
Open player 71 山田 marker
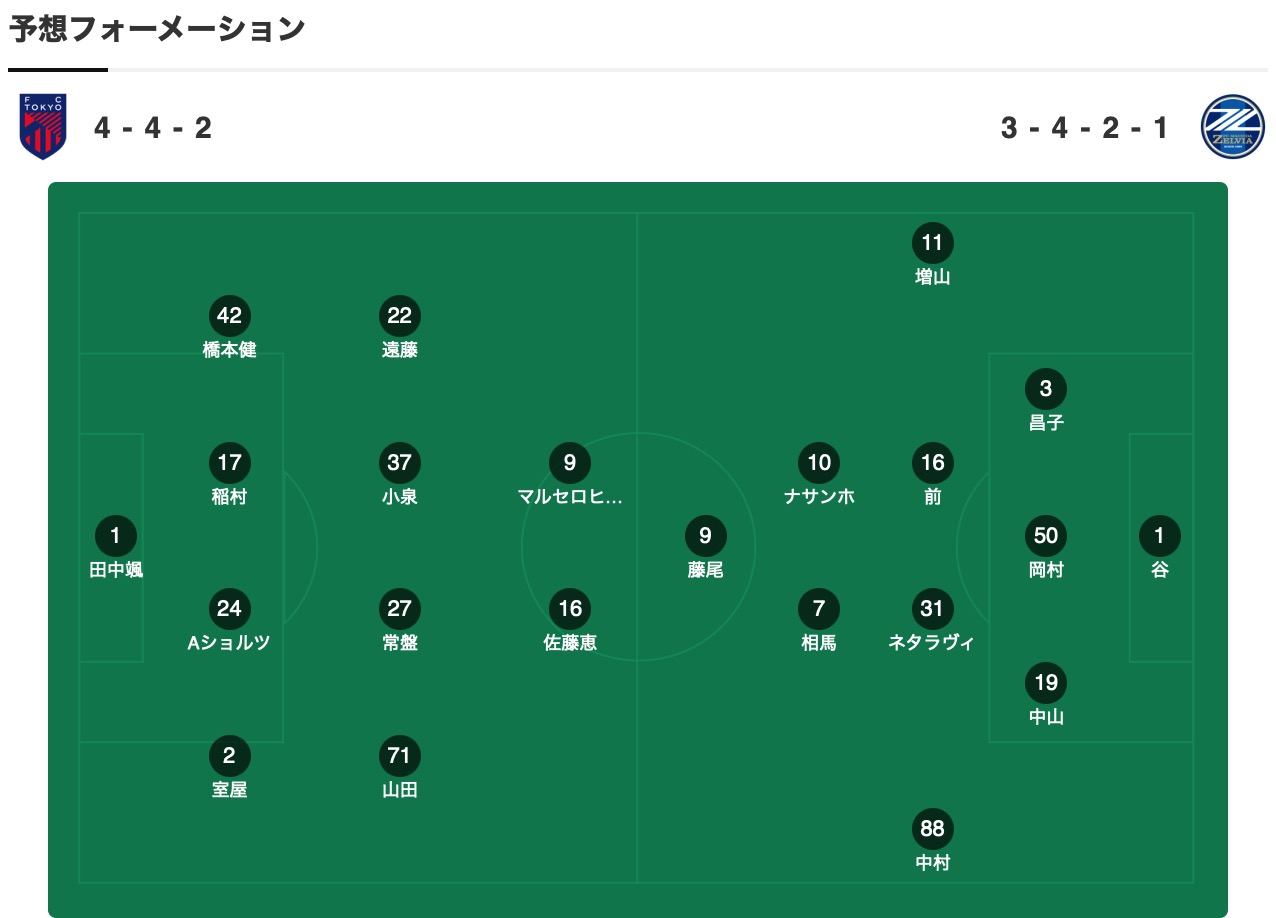tap(400, 756)
